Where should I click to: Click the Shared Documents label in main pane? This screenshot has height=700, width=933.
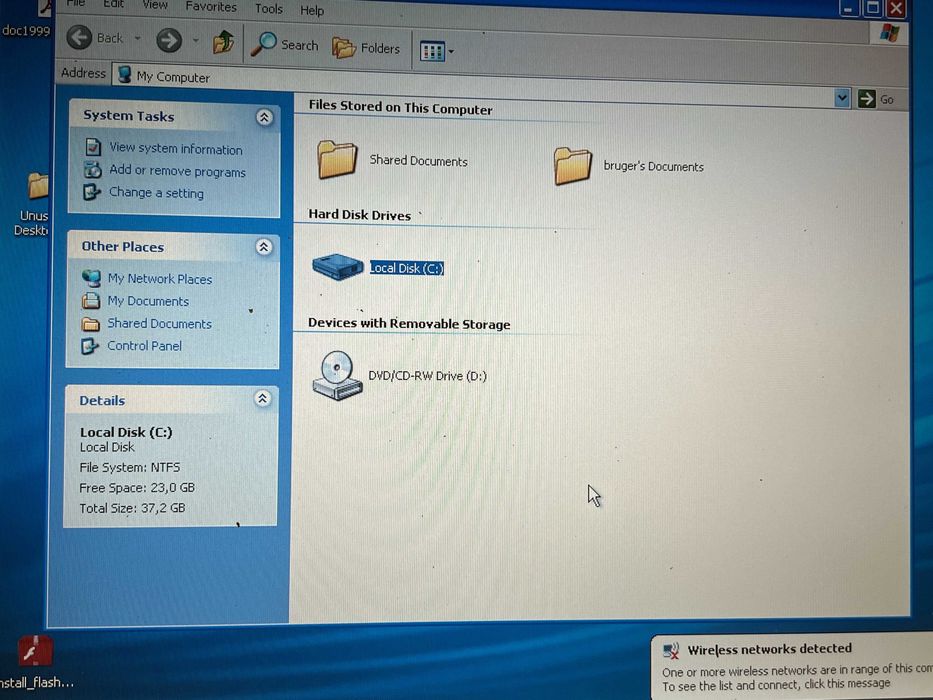(418, 161)
